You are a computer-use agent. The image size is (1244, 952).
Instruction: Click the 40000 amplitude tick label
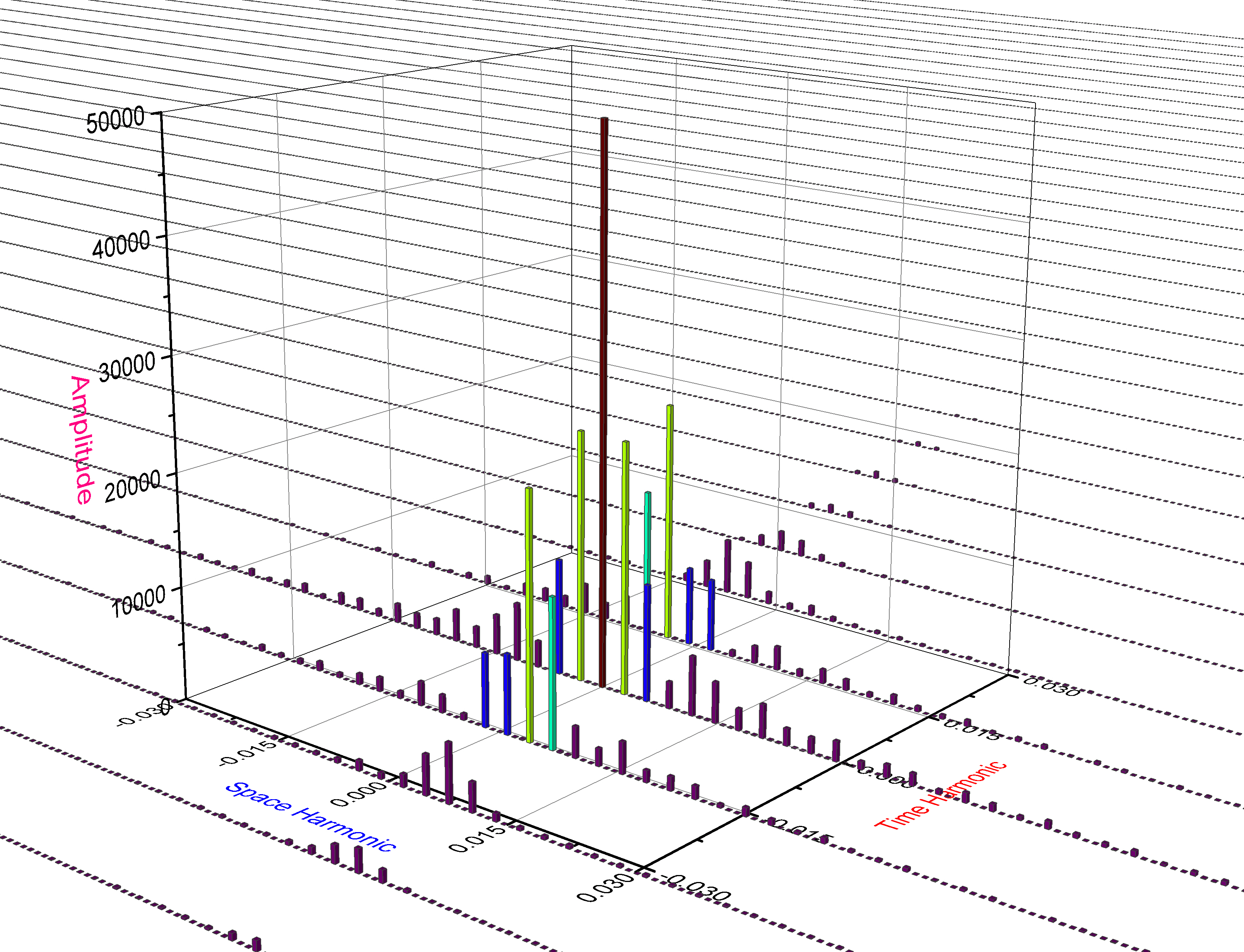[121, 245]
